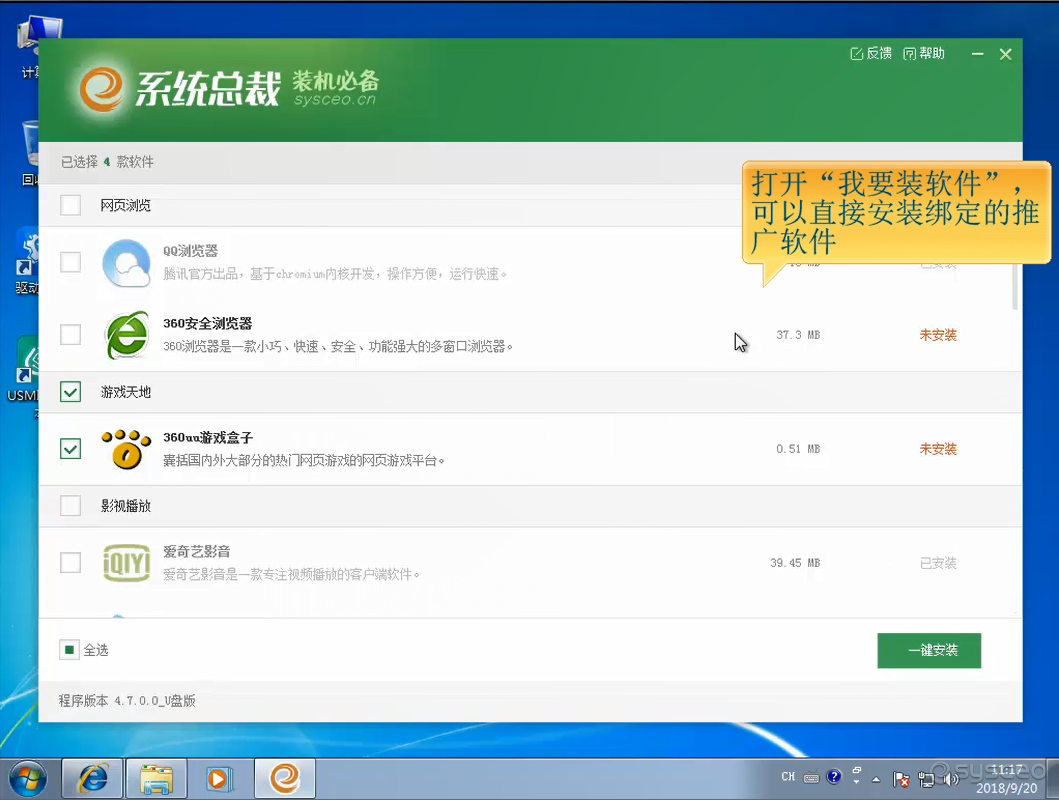Click 未安装 status for 360uu游戏盒子
This screenshot has height=800, width=1059.
click(x=938, y=449)
